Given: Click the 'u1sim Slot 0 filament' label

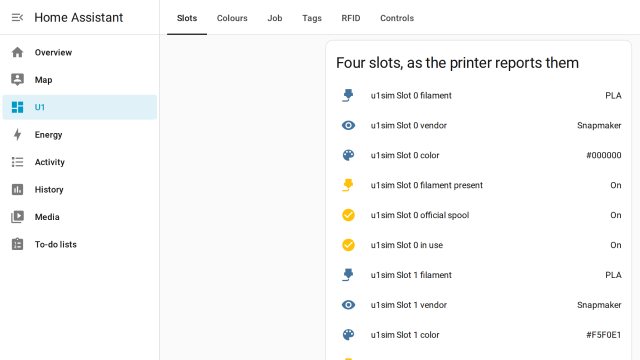Looking at the screenshot, I should click(411, 96).
